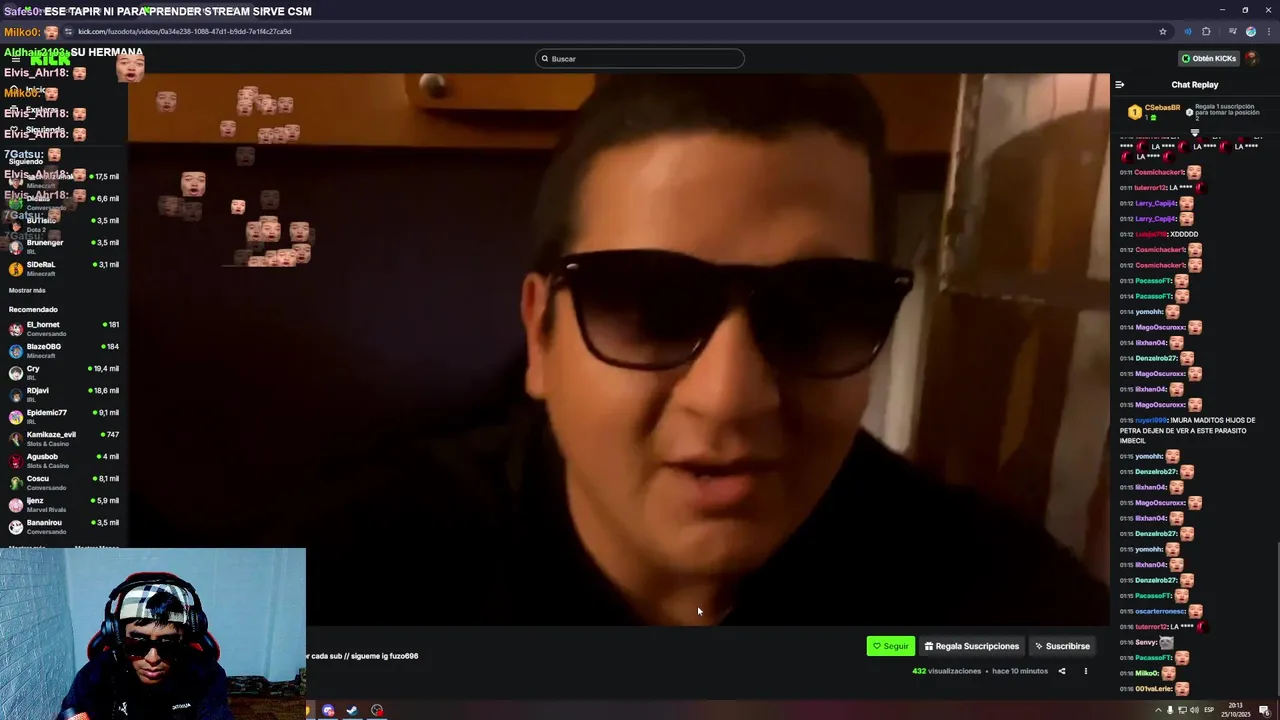The height and width of the screenshot is (720, 1280).
Task: Click the red circular taskbar app icon
Action: (377, 710)
